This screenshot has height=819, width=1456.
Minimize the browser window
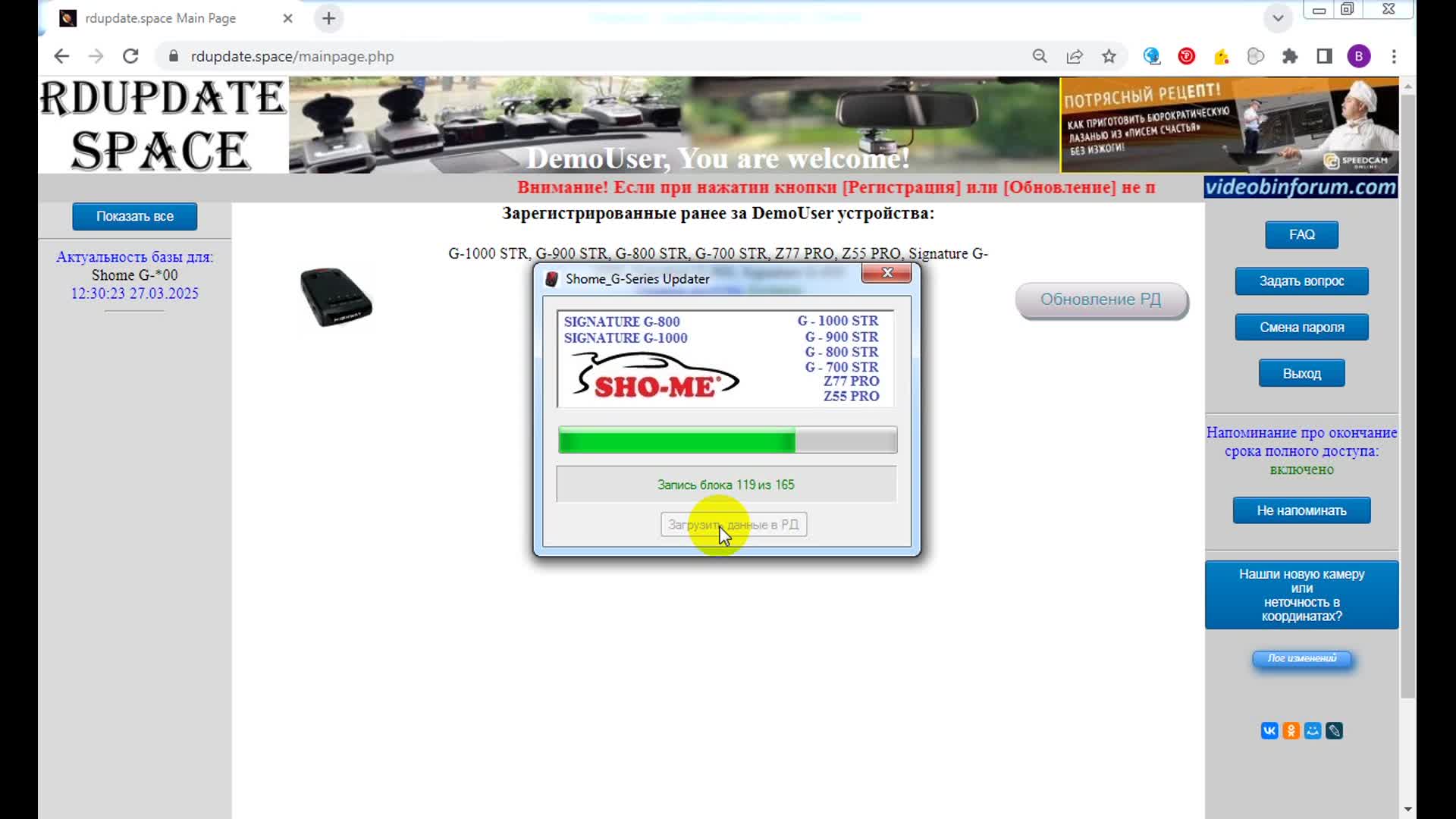click(1319, 9)
